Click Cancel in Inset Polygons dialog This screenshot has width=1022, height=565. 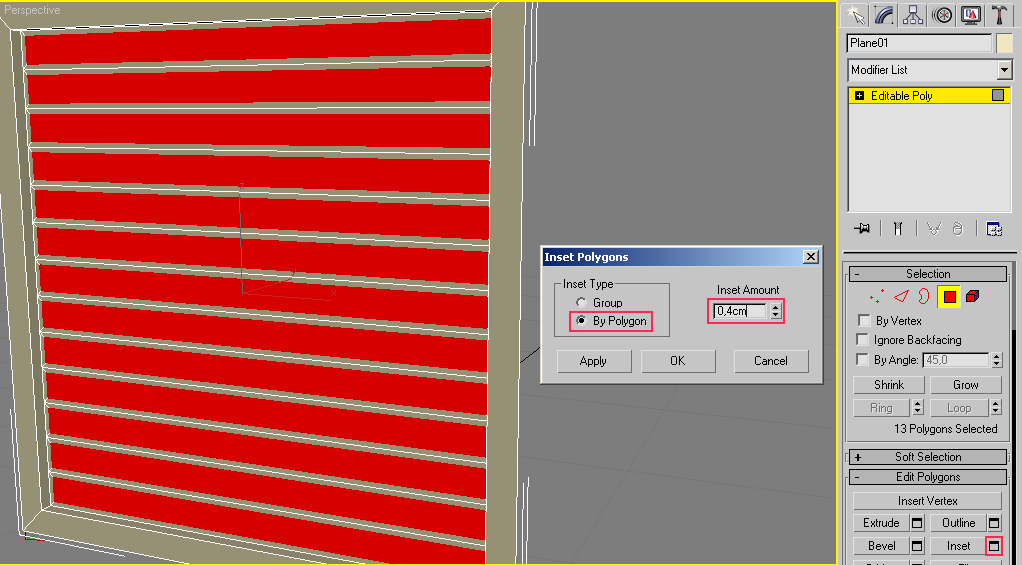click(771, 361)
